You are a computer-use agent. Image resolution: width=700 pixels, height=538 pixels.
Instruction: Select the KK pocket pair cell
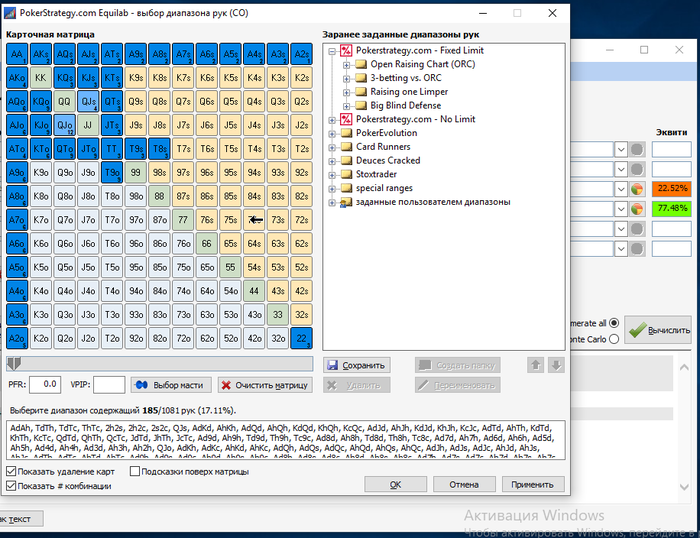[x=41, y=78]
